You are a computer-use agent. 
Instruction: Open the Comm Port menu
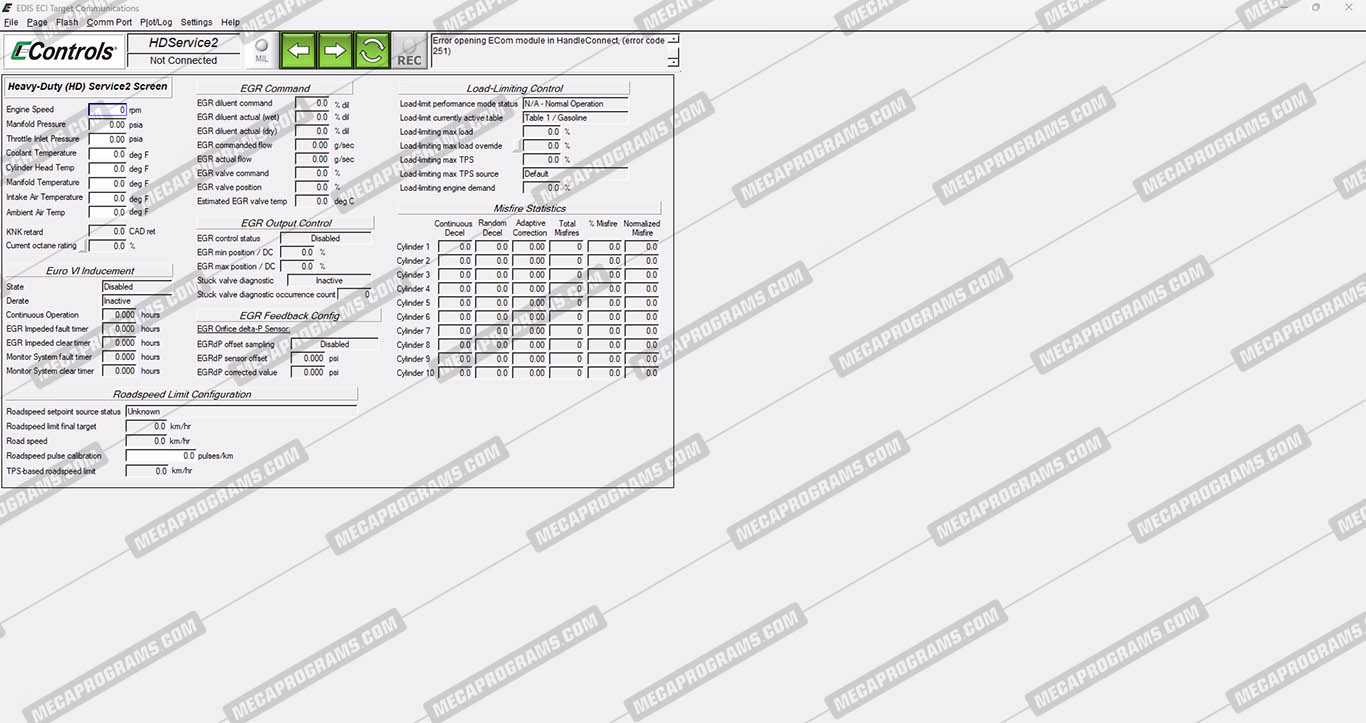coord(109,22)
